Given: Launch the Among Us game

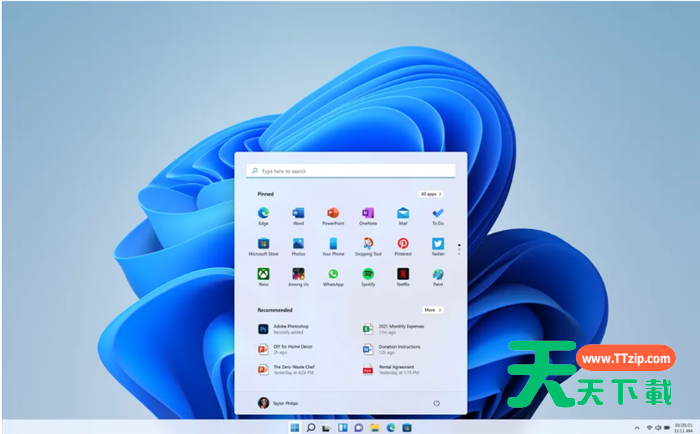Looking at the screenshot, I should coord(298,277).
